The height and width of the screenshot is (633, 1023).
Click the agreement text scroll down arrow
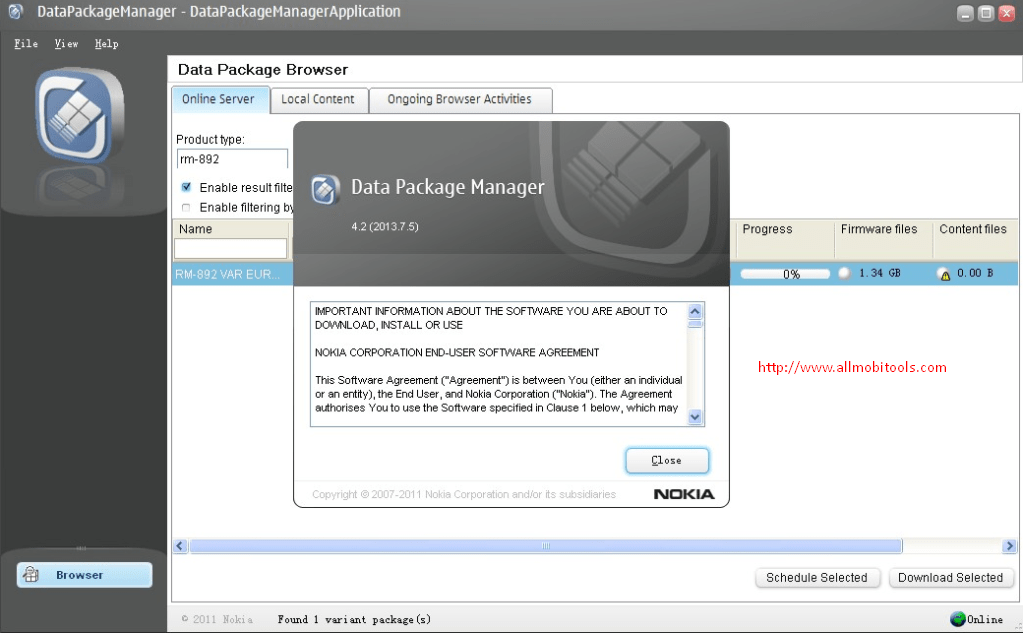click(x=695, y=417)
